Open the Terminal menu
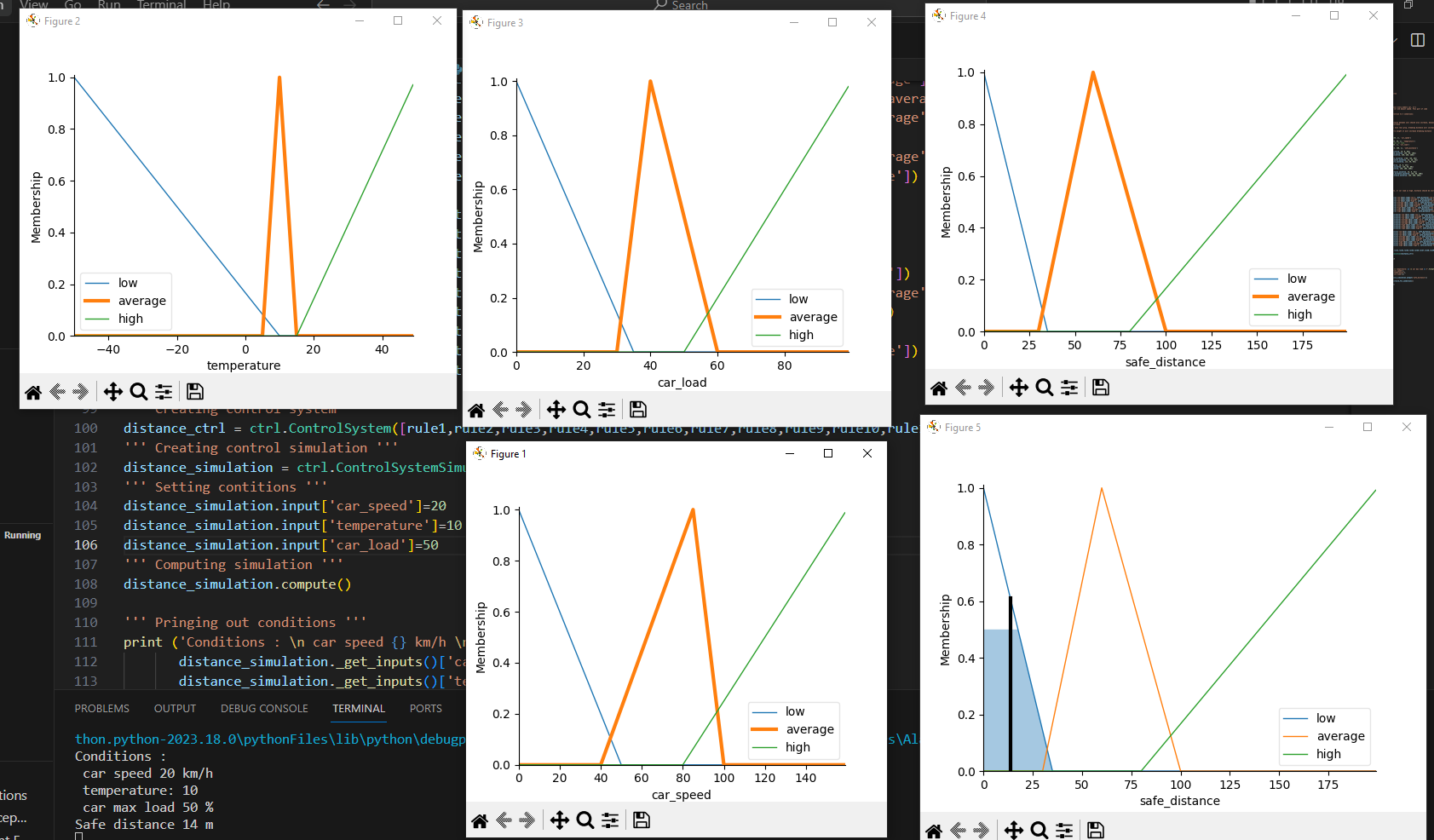This screenshot has height=840, width=1434. pyautogui.click(x=161, y=5)
